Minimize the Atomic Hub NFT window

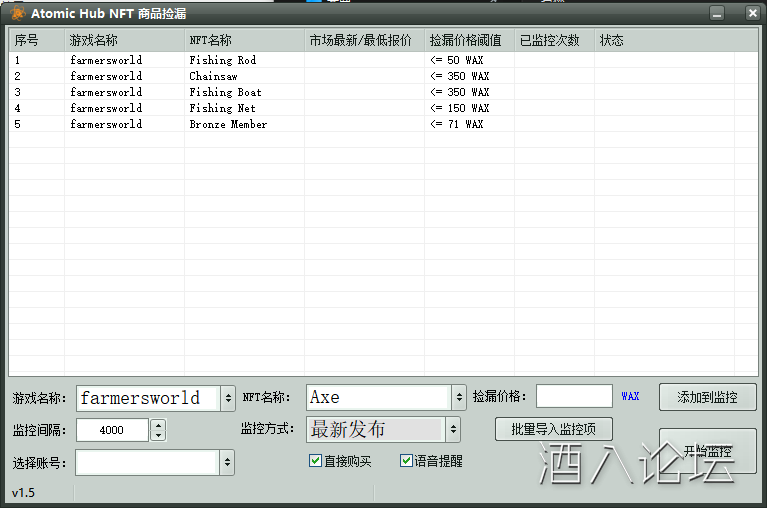pyautogui.click(x=717, y=13)
